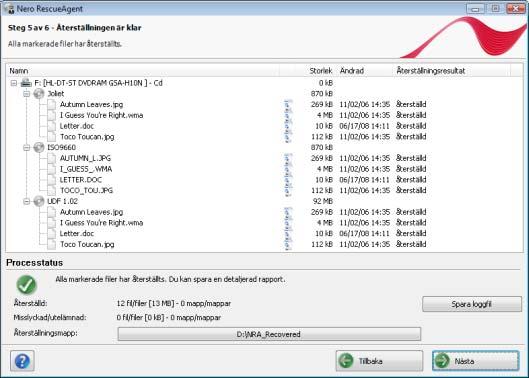Select the Joliet file system row
The width and height of the screenshot is (529, 378).
point(56,93)
